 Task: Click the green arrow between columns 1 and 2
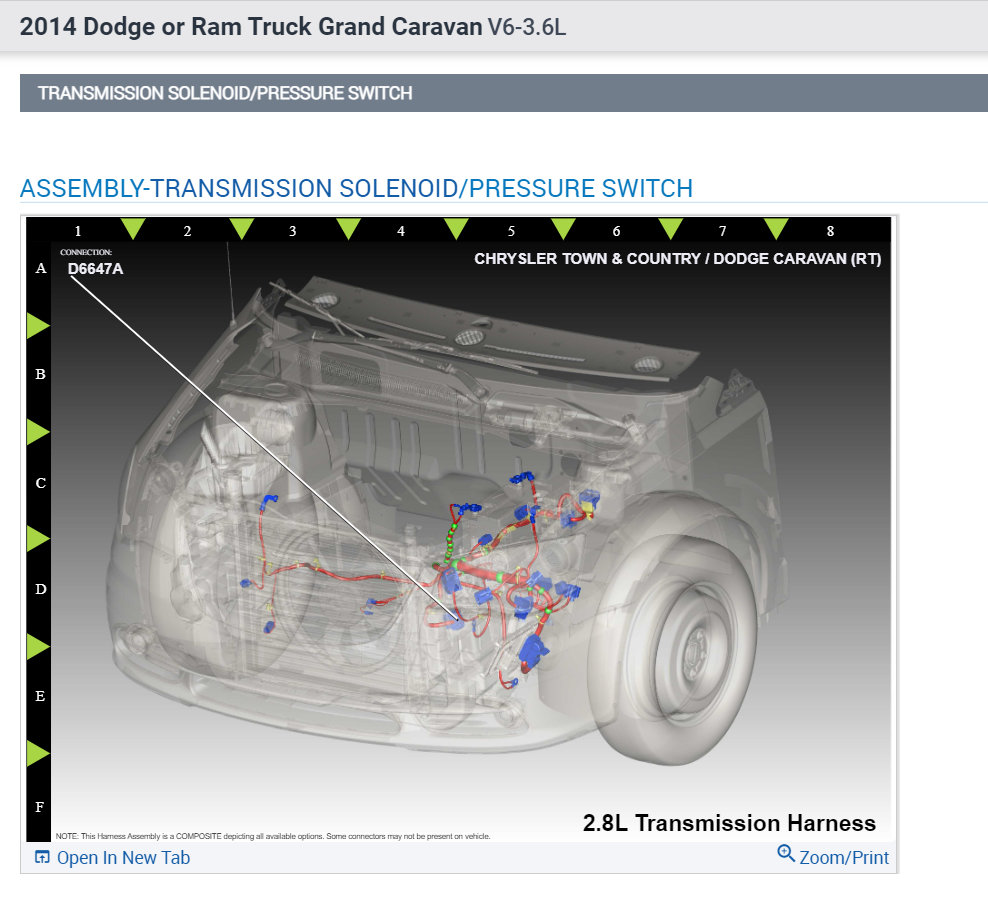[x=132, y=229]
